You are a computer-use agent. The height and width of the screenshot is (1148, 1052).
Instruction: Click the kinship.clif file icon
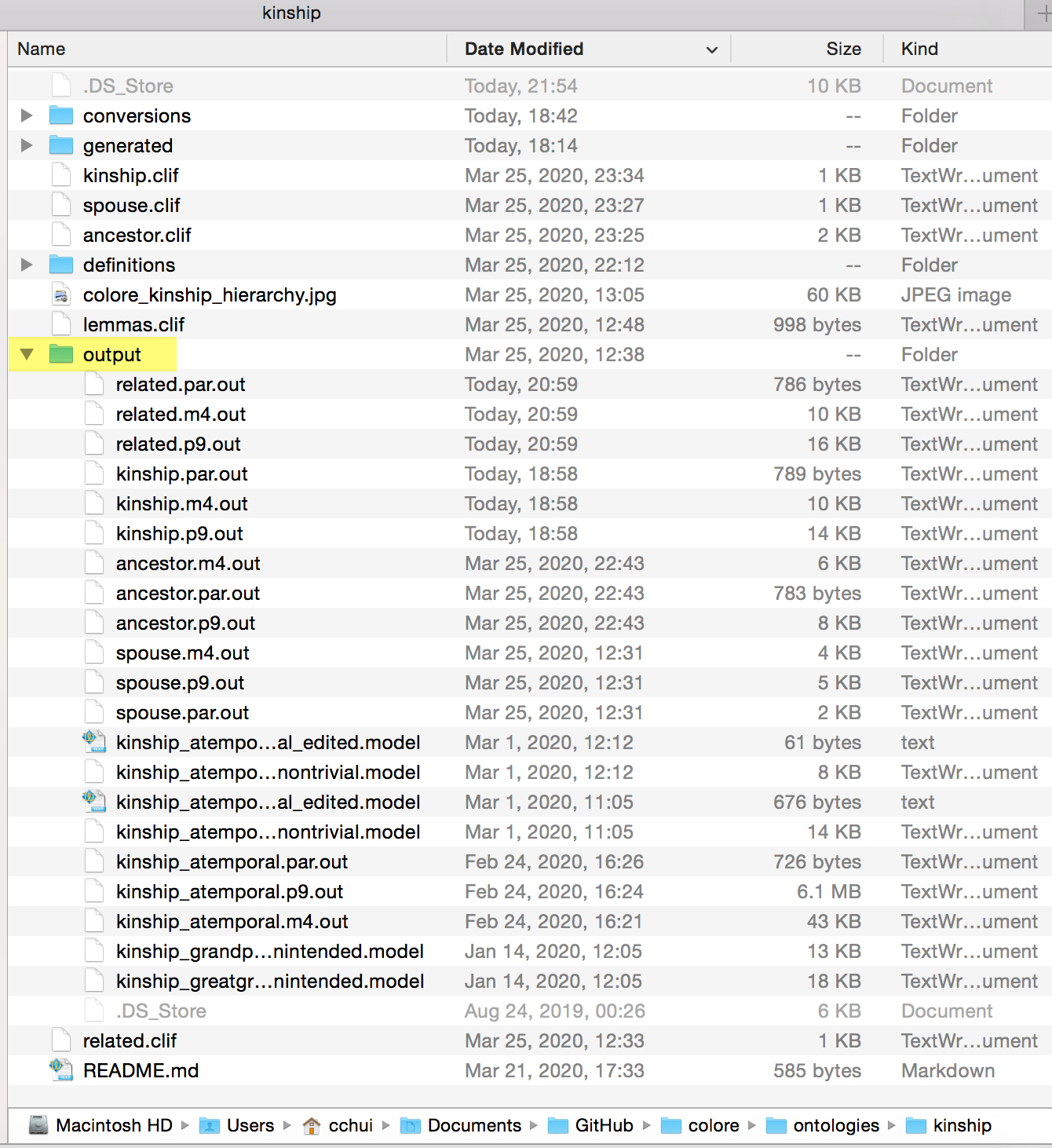[x=61, y=175]
